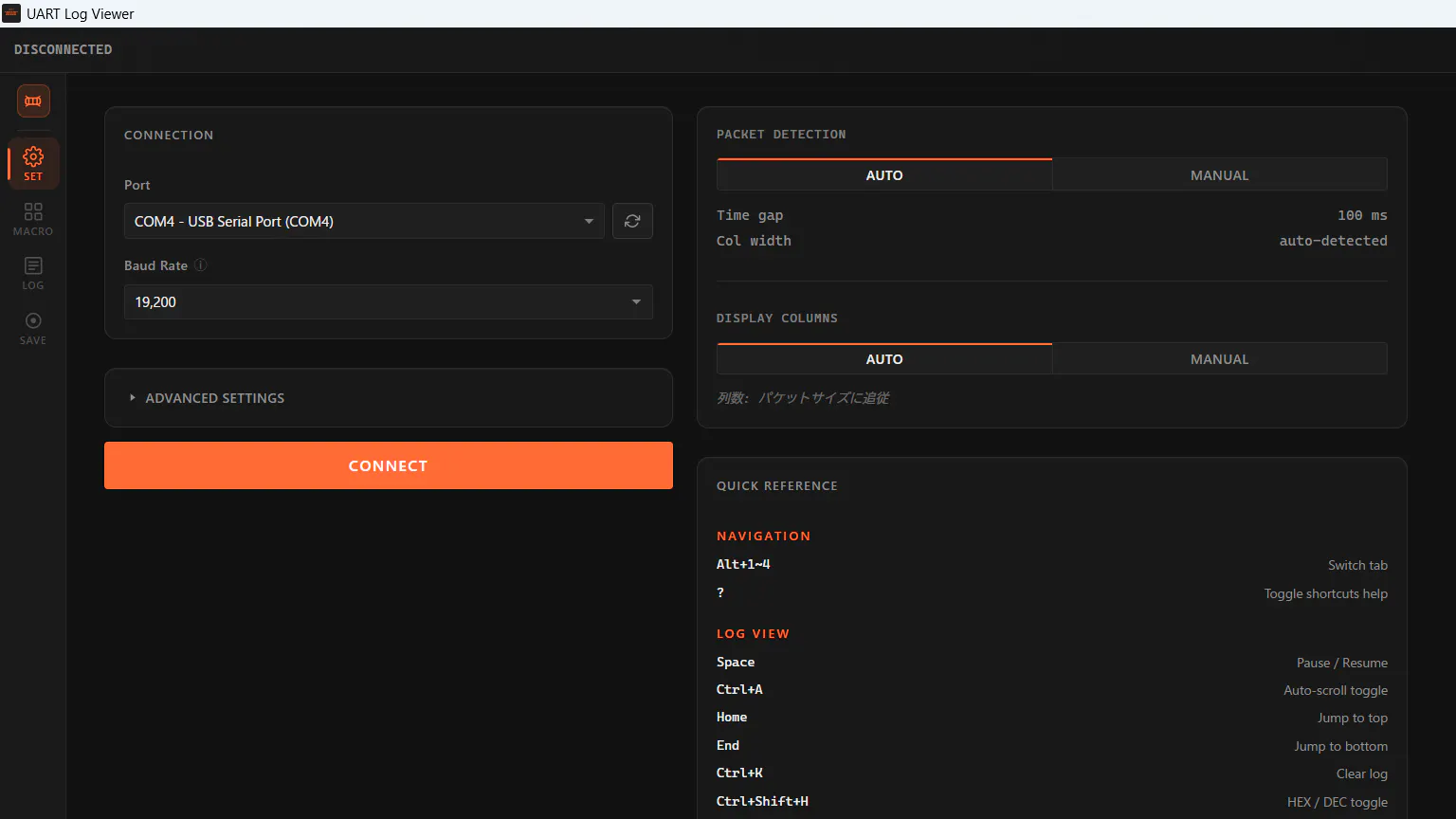Click the Ctrl+K shortcut entry
Screen dimensions: 1456x819
tap(739, 773)
